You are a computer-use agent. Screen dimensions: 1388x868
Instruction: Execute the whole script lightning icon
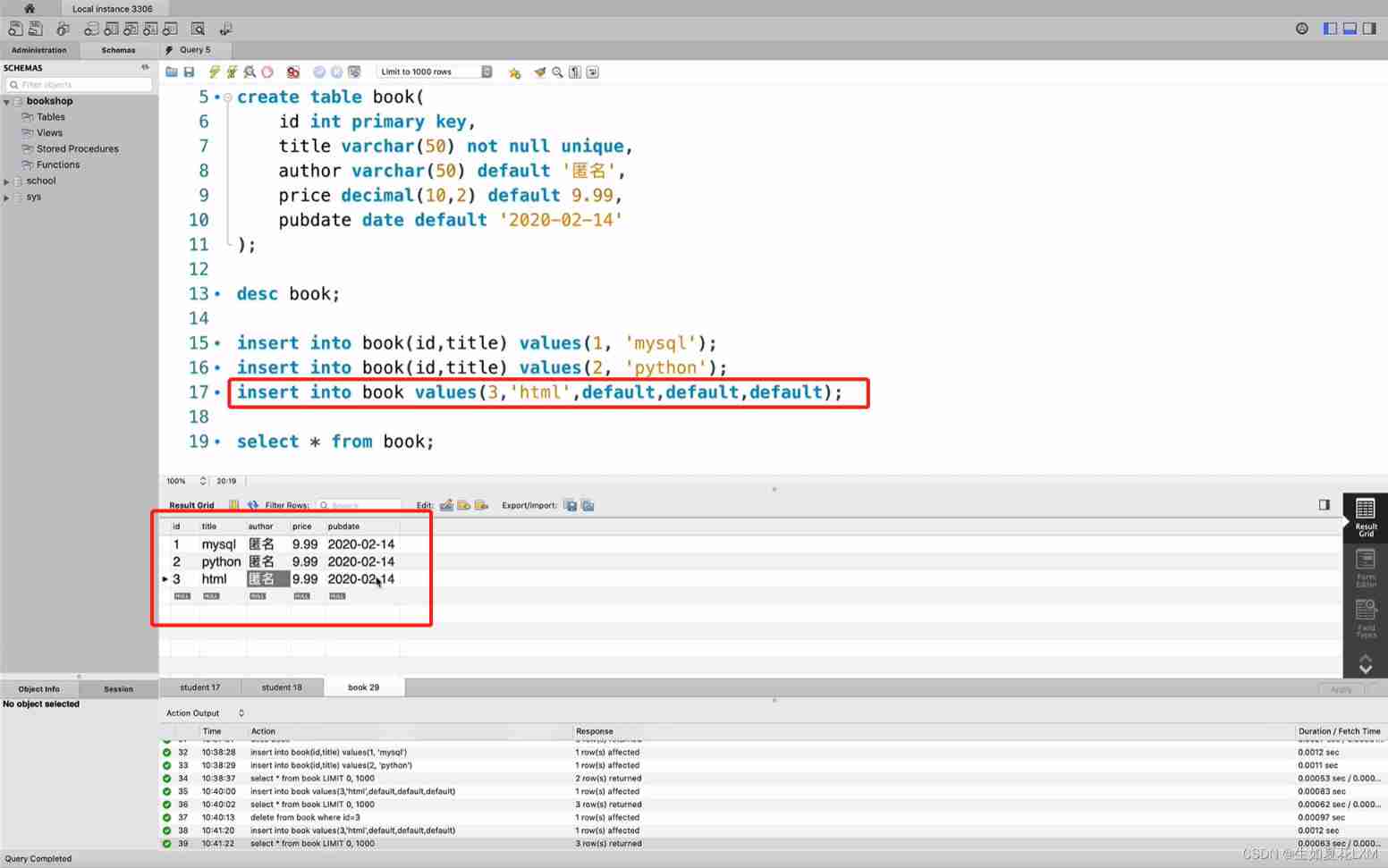(x=214, y=72)
